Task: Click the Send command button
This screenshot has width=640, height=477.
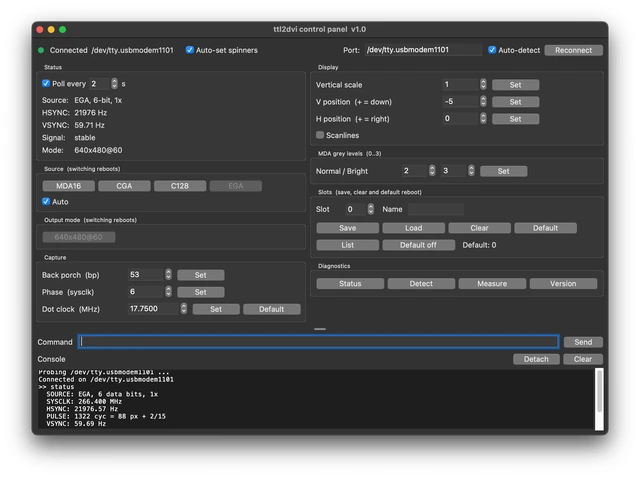Action: click(583, 342)
